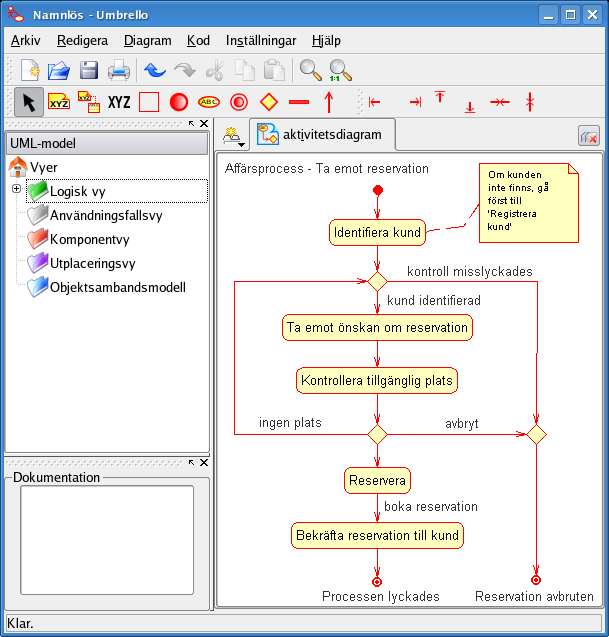Image resolution: width=609 pixels, height=637 pixels.
Task: Open a file with the folder icon
Action: (59, 70)
